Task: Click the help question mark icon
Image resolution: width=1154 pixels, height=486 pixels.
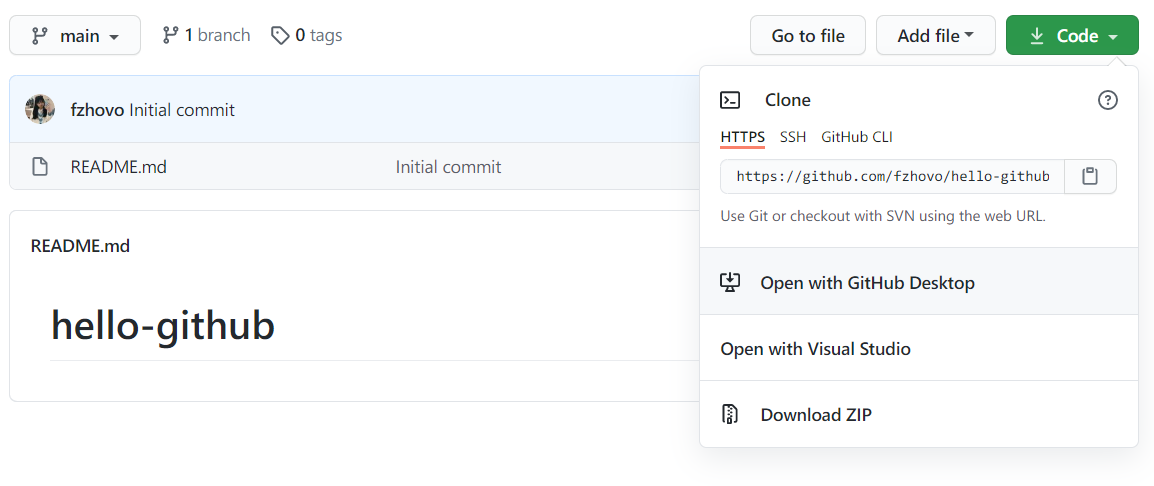Action: 1108,100
